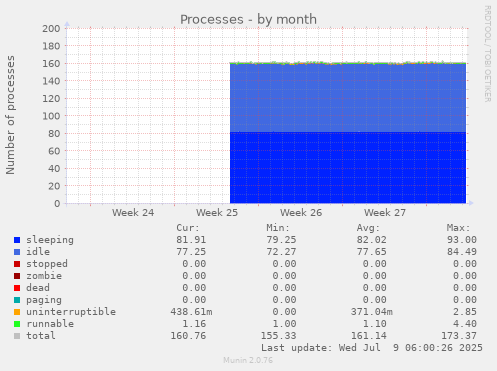Click the uninterruptible legend color swatch

click(17, 312)
